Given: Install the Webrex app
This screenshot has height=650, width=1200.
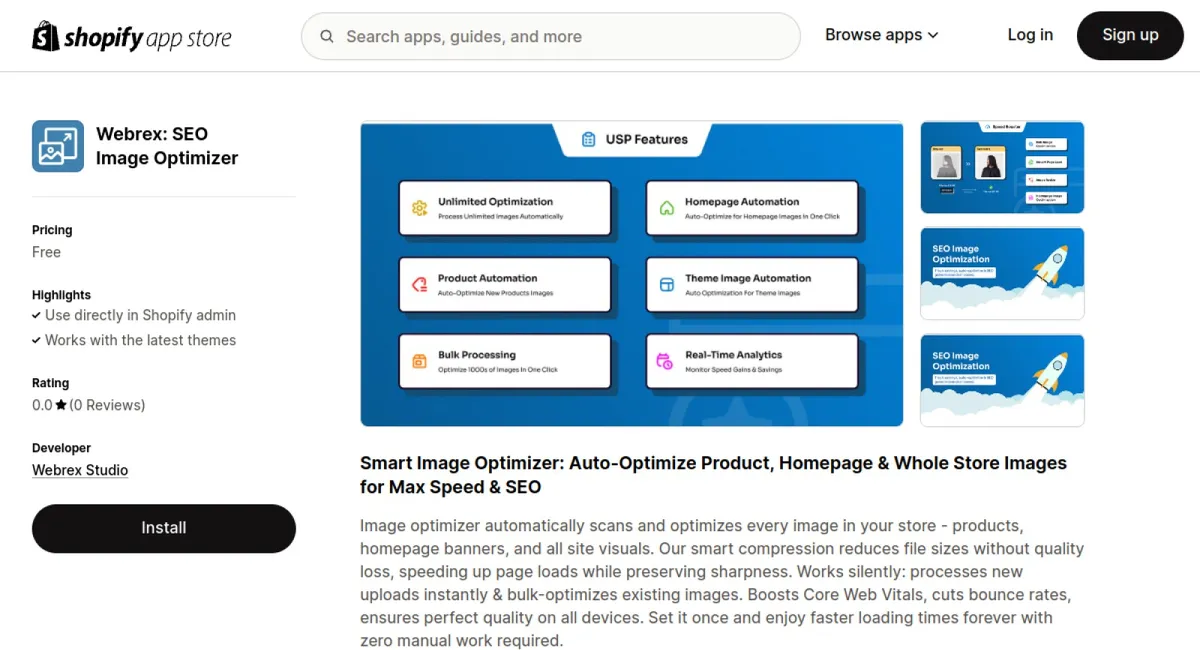Looking at the screenshot, I should (x=164, y=528).
